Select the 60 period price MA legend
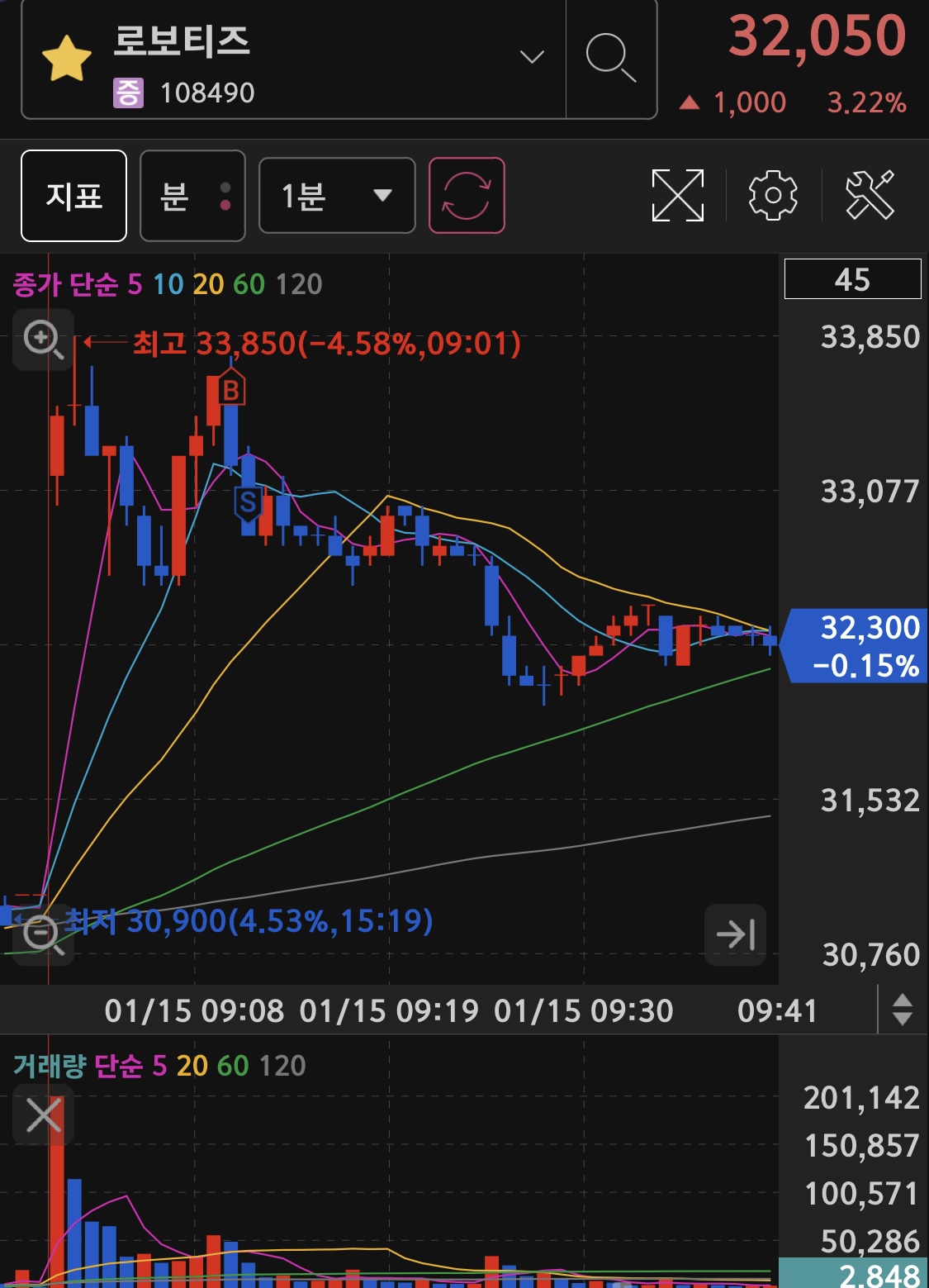929x1288 pixels. pyautogui.click(x=249, y=284)
